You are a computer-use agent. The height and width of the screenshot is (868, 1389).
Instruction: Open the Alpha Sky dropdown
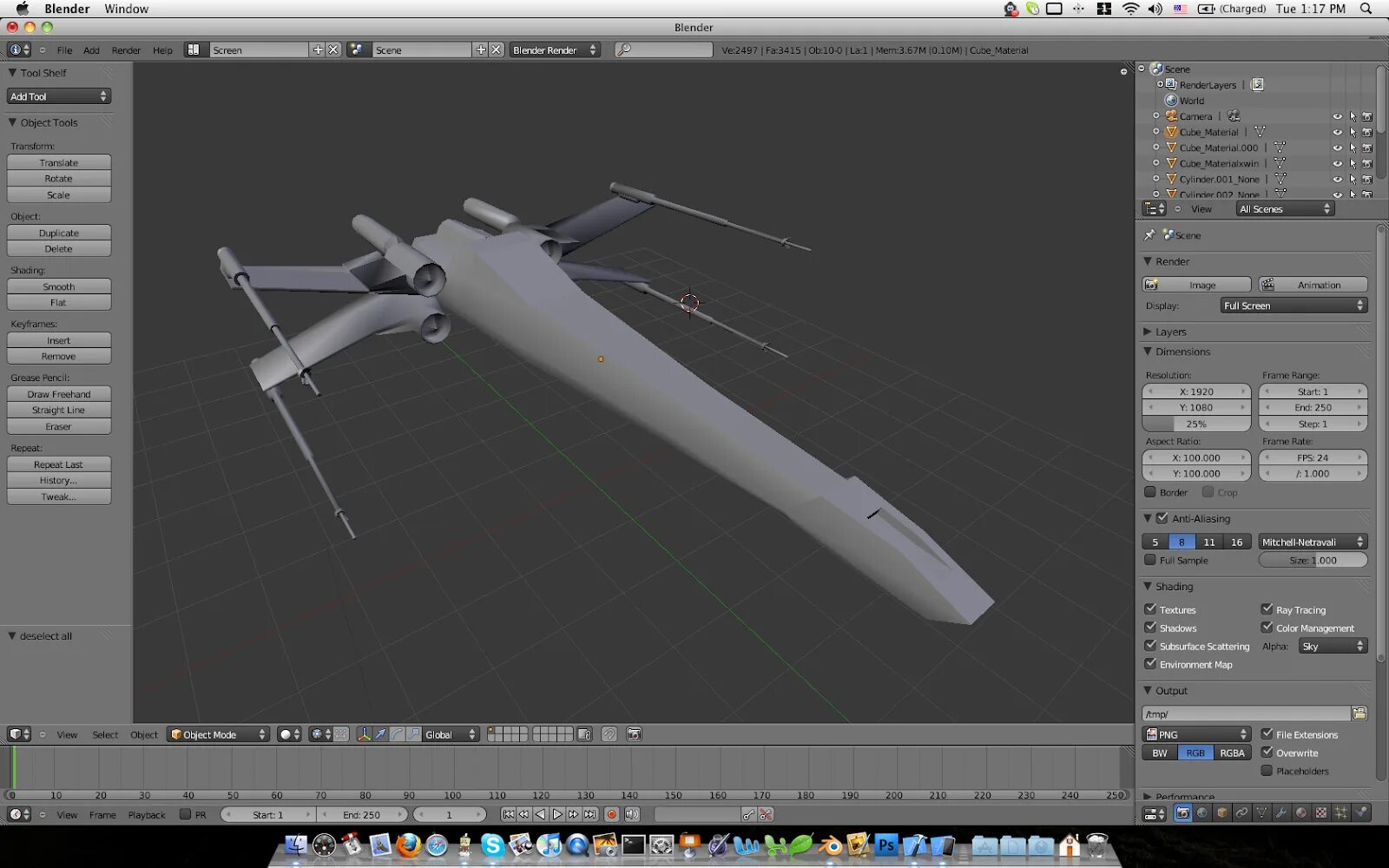[x=1333, y=646]
